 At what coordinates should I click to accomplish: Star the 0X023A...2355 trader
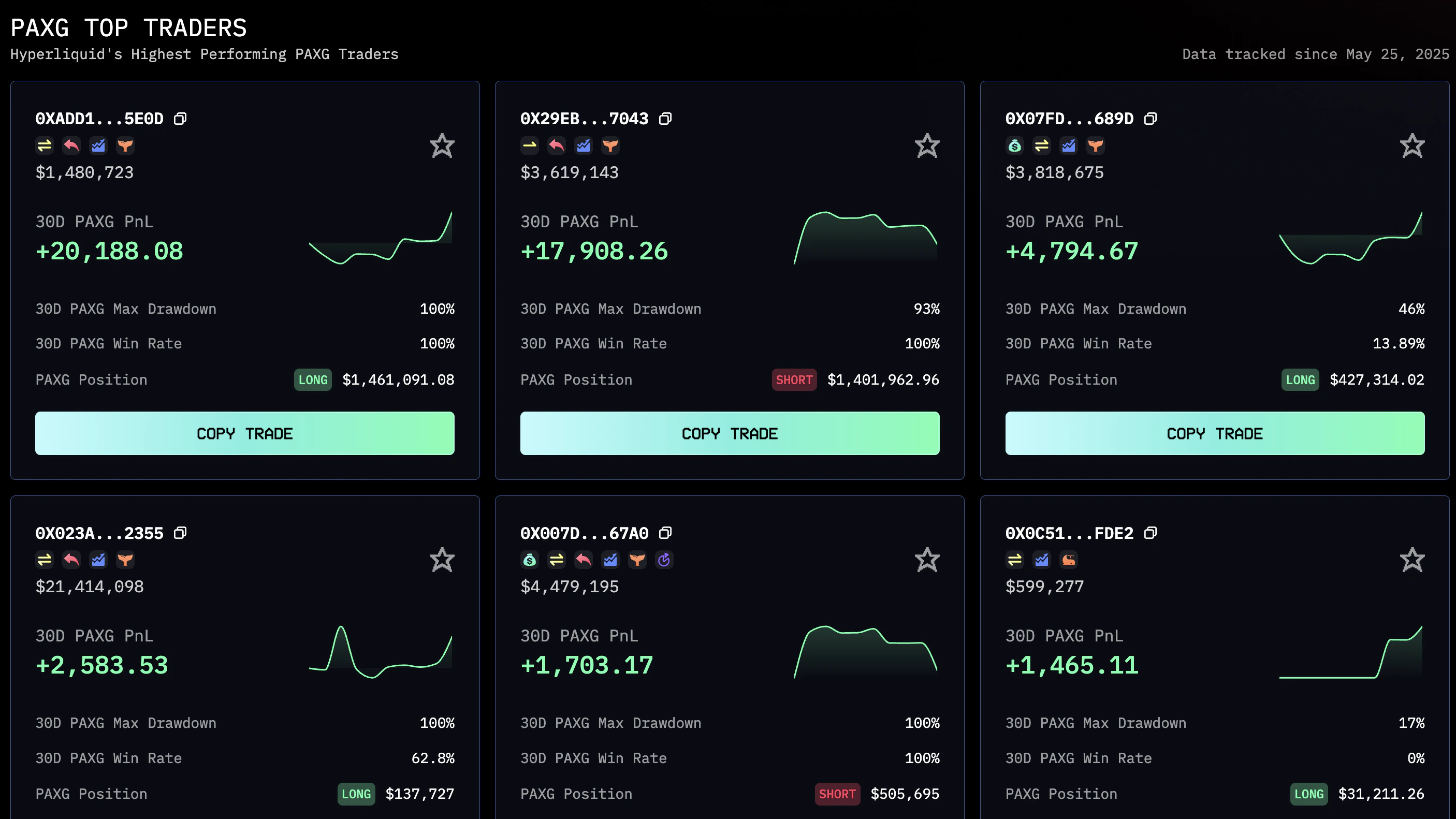click(442, 560)
